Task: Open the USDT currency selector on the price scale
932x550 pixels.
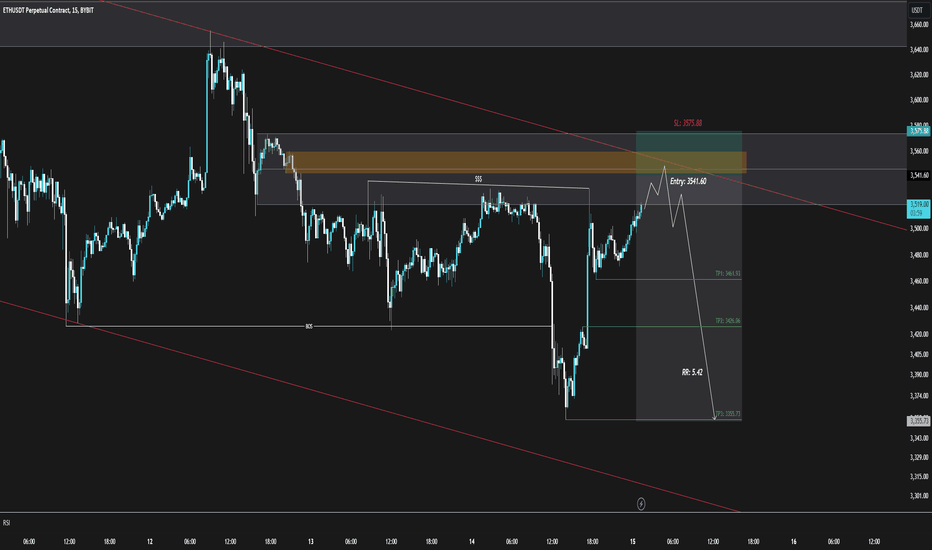Action: 917,10
